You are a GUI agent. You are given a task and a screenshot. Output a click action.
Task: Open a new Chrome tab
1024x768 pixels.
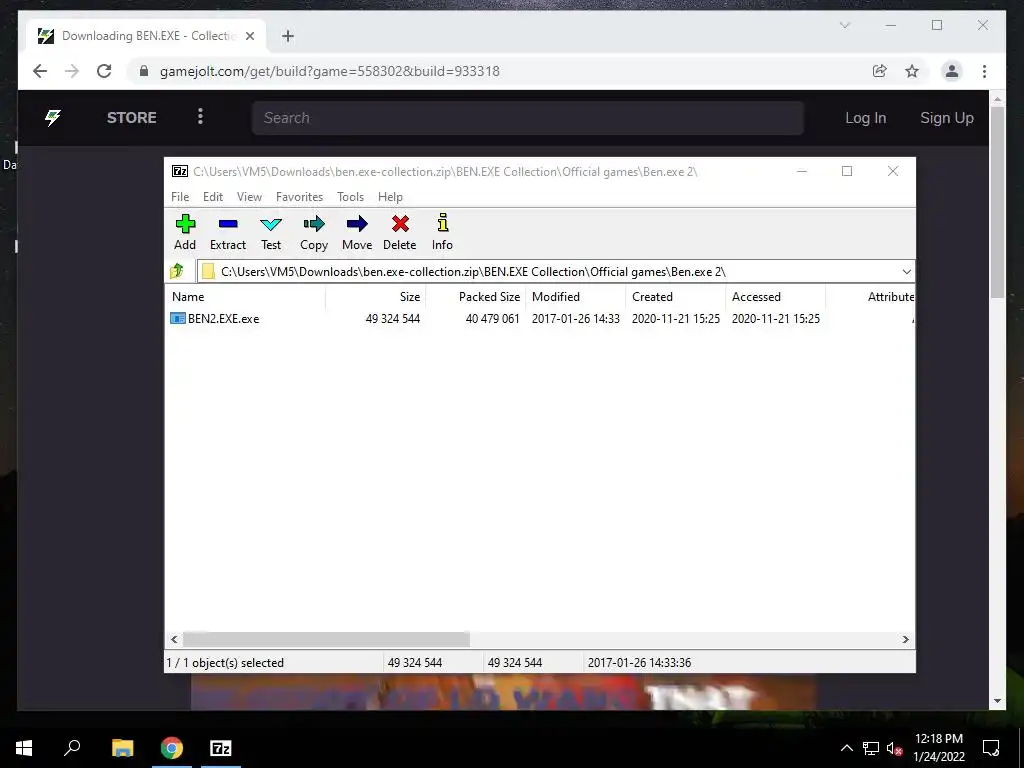(288, 36)
